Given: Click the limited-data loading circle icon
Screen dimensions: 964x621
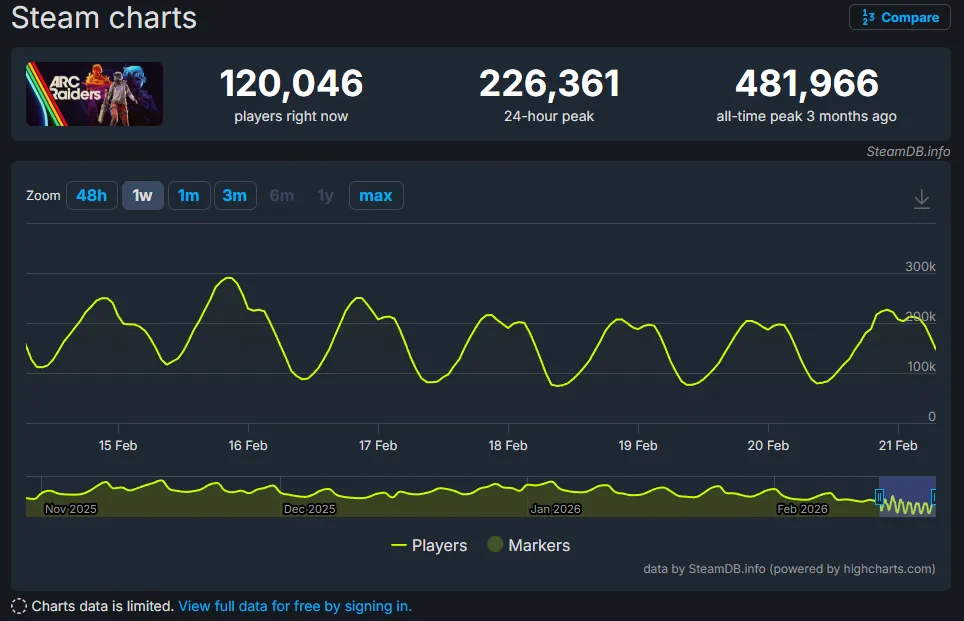Looking at the screenshot, I should (19, 606).
